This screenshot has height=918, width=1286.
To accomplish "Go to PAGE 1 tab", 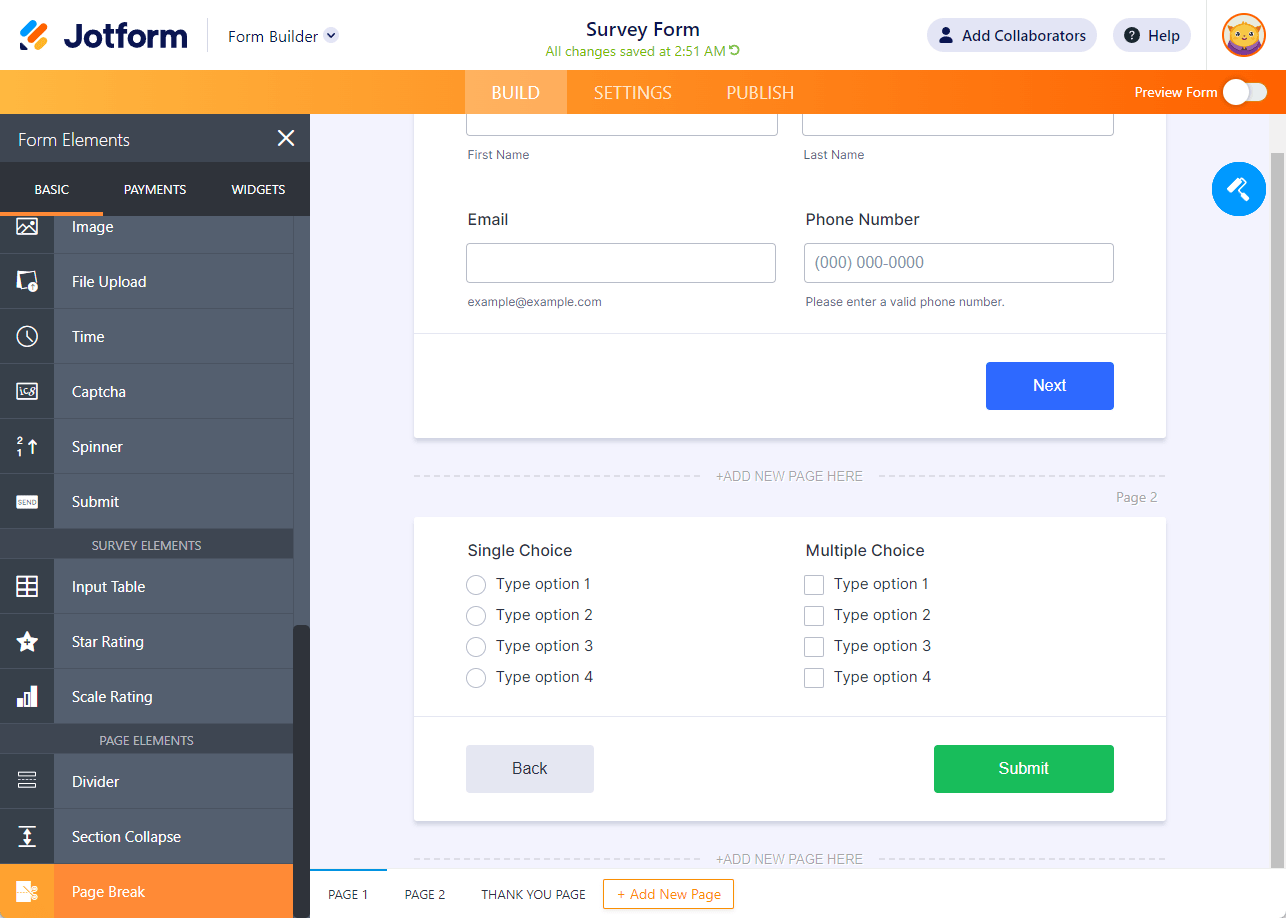I will (348, 894).
